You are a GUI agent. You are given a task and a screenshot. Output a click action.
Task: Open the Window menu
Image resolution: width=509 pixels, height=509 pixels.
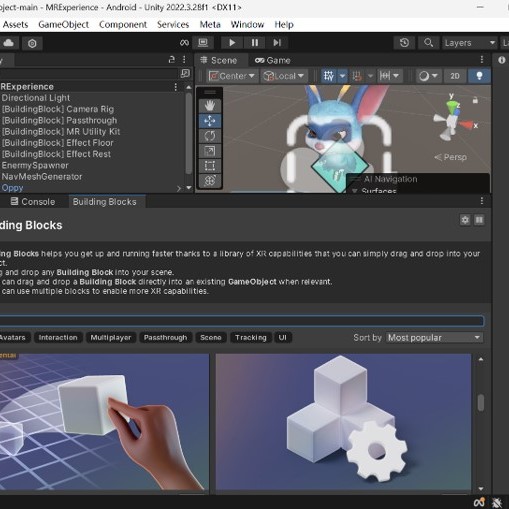coord(247,24)
